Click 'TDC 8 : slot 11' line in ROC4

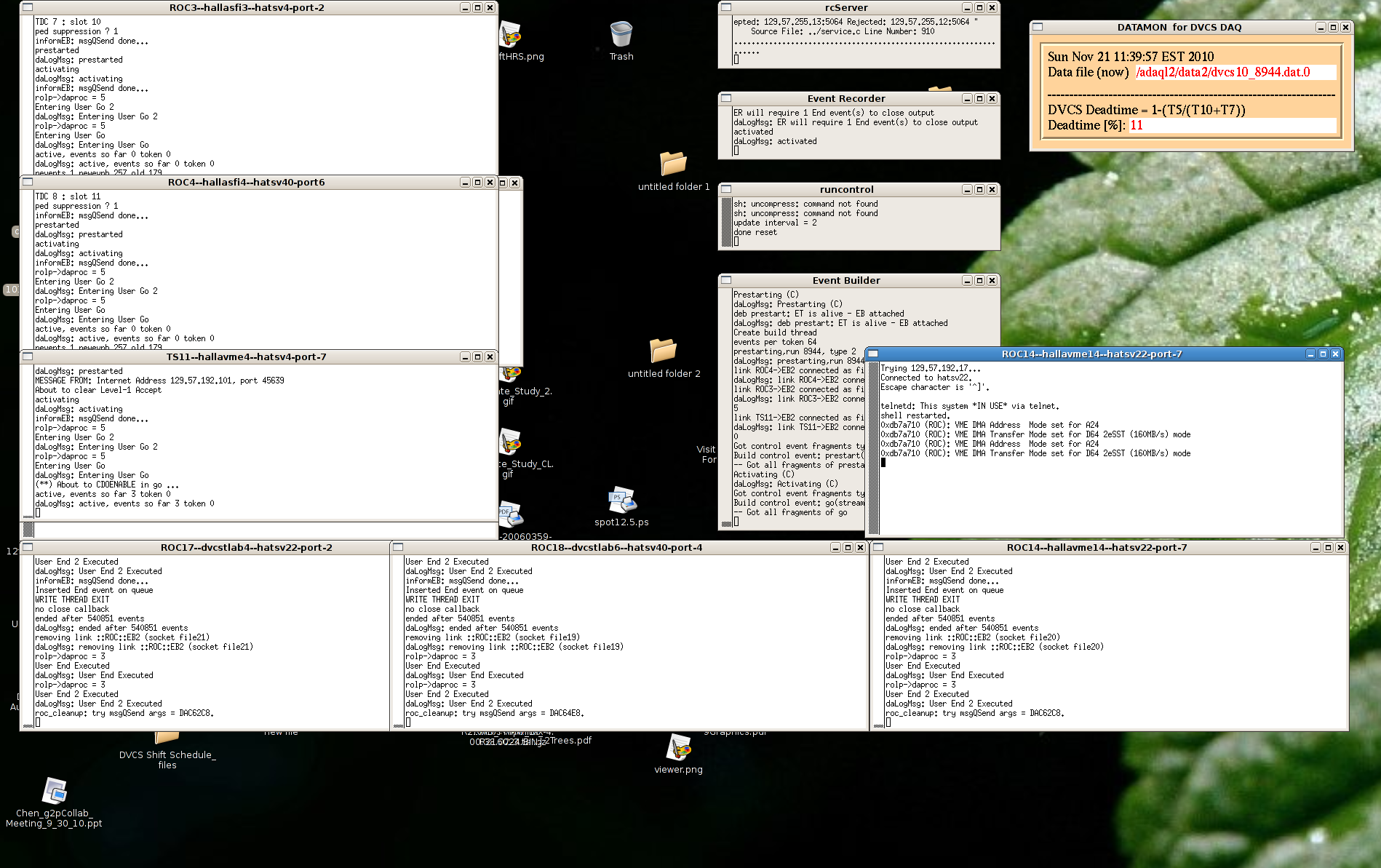68,196
